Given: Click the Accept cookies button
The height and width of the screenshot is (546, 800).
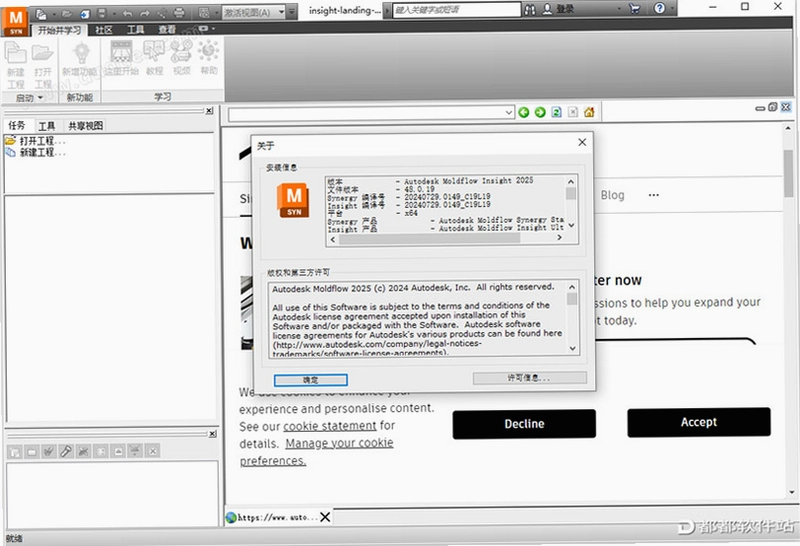Looking at the screenshot, I should click(699, 422).
